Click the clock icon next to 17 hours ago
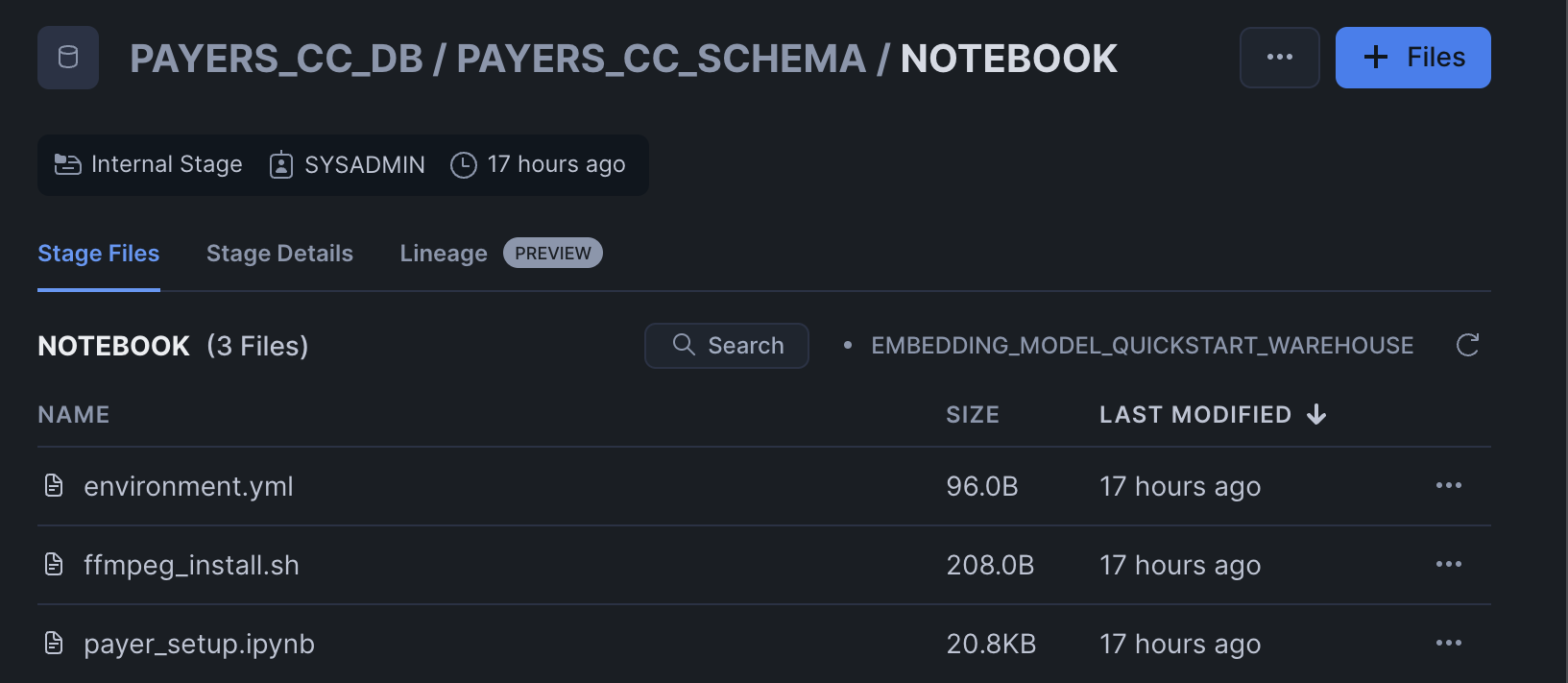Image resolution: width=1568 pixels, height=683 pixels. coord(463,164)
